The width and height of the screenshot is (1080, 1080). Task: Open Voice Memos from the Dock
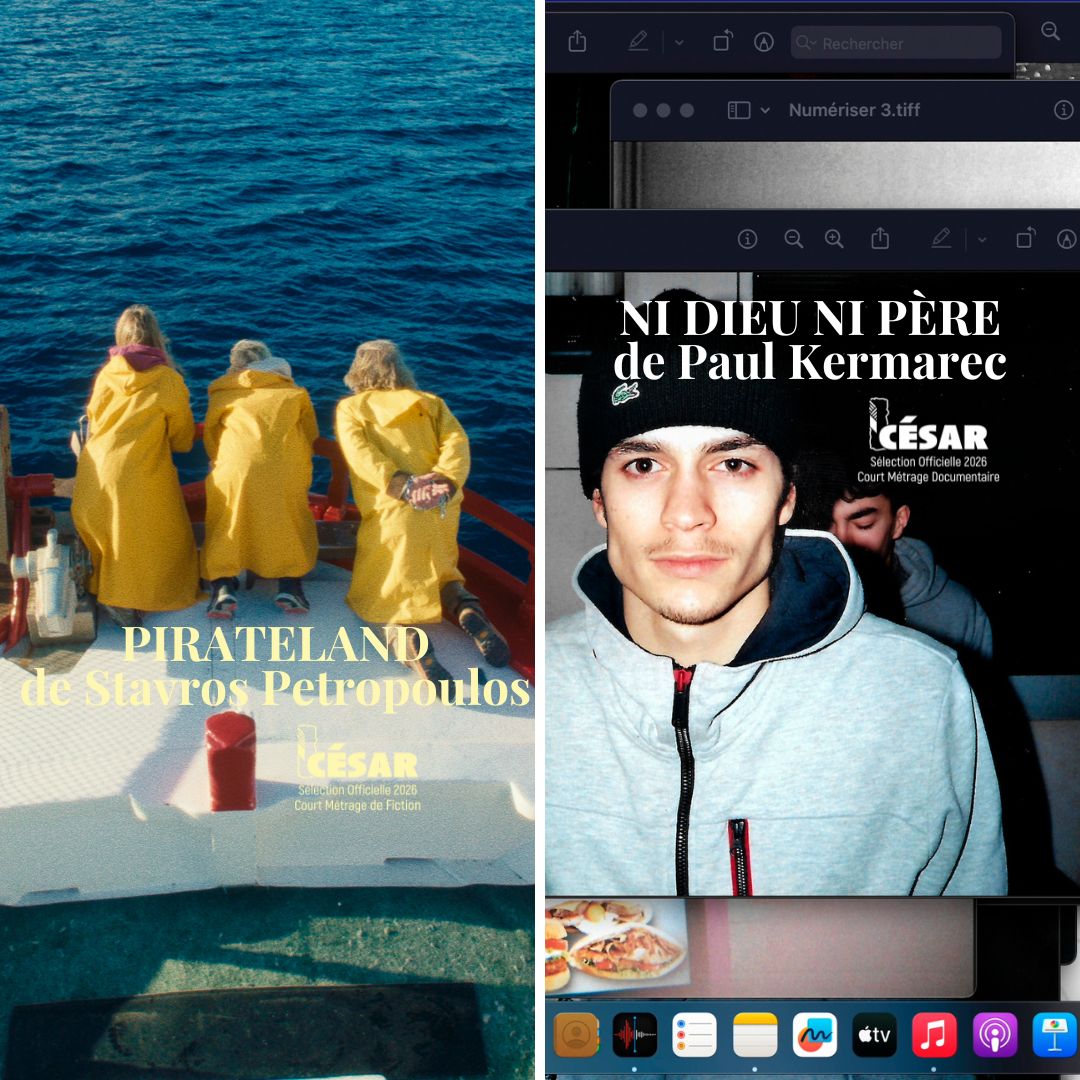point(634,1035)
